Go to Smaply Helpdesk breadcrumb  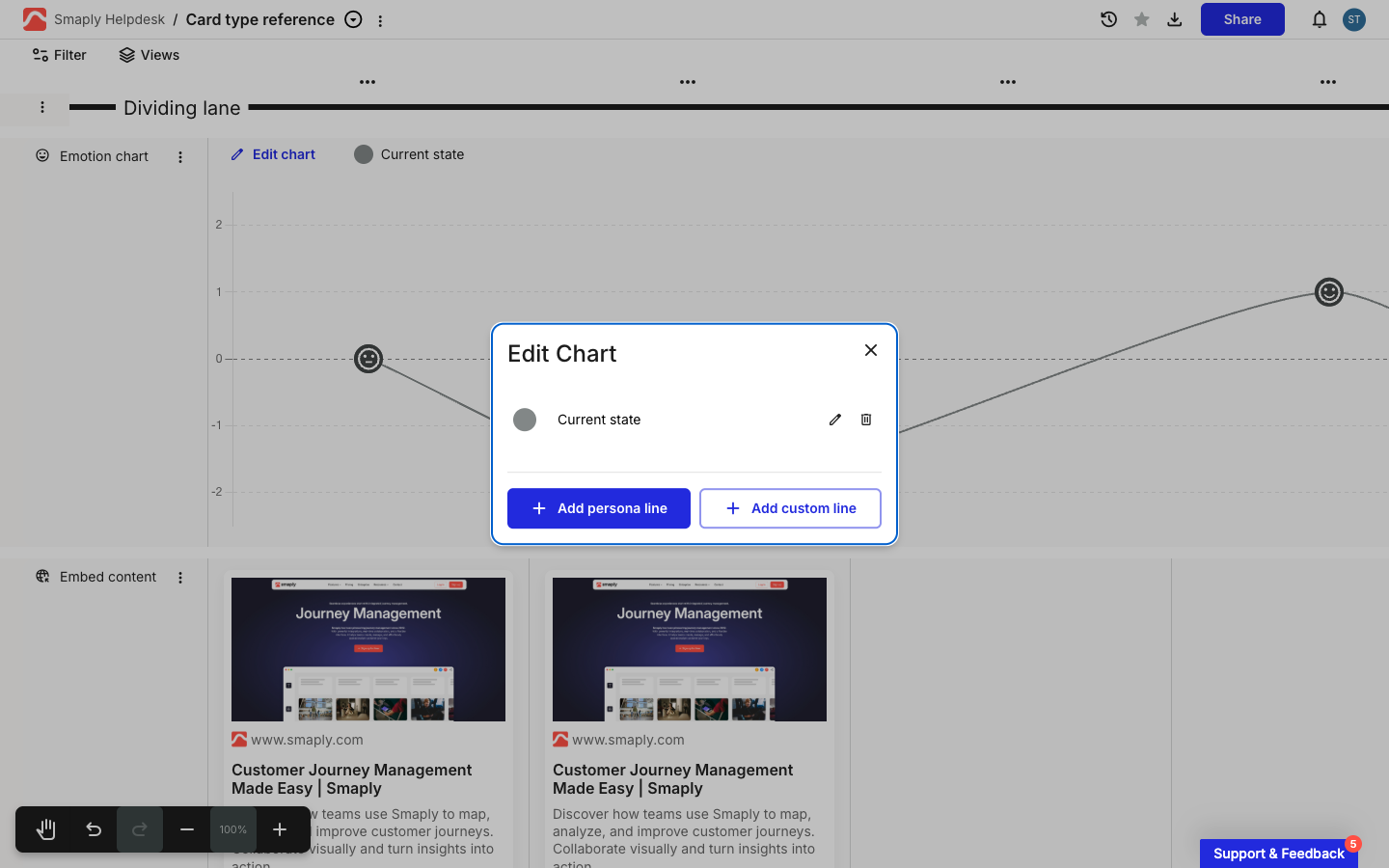tap(110, 19)
